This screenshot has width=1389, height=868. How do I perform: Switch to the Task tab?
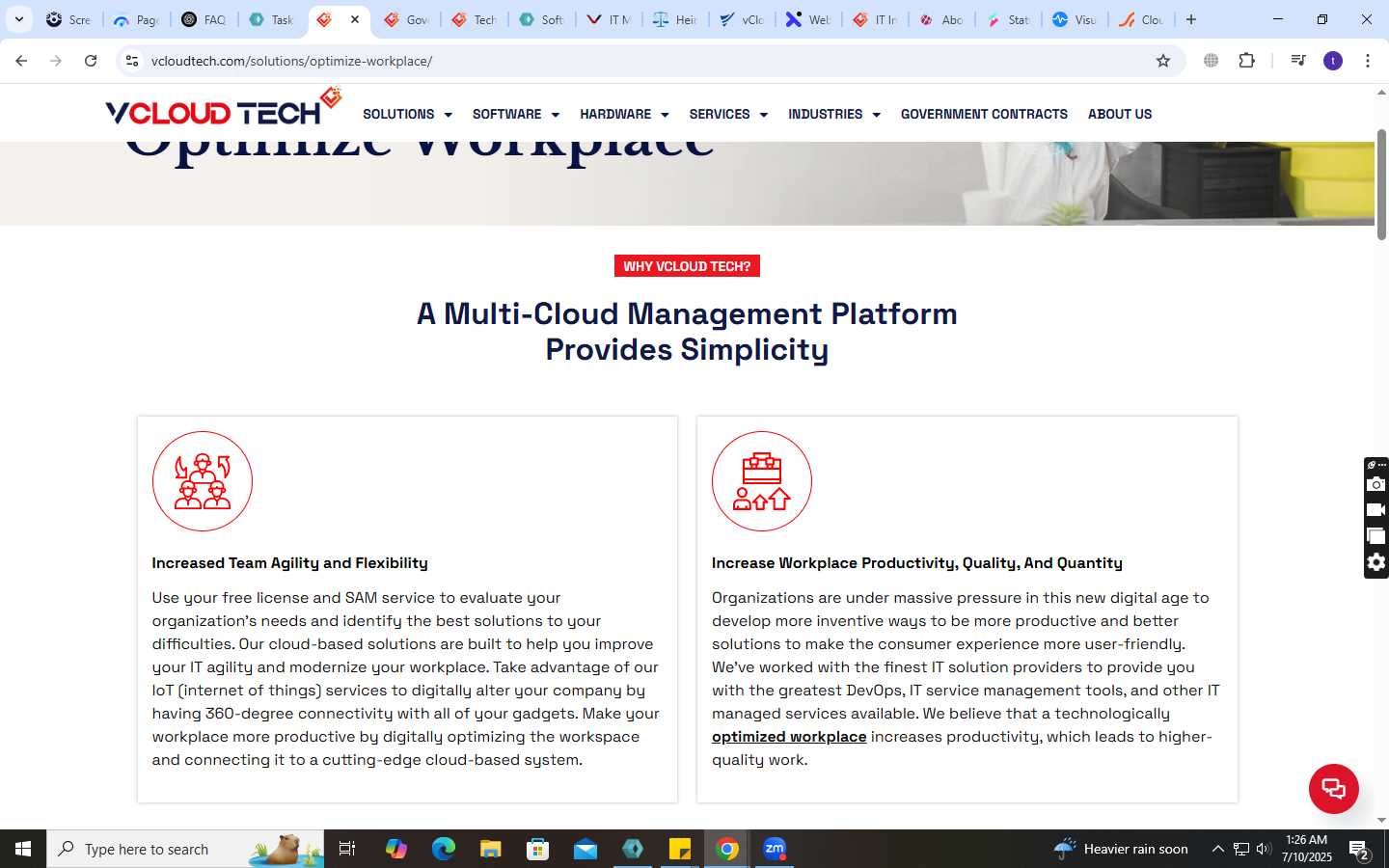coord(272,19)
